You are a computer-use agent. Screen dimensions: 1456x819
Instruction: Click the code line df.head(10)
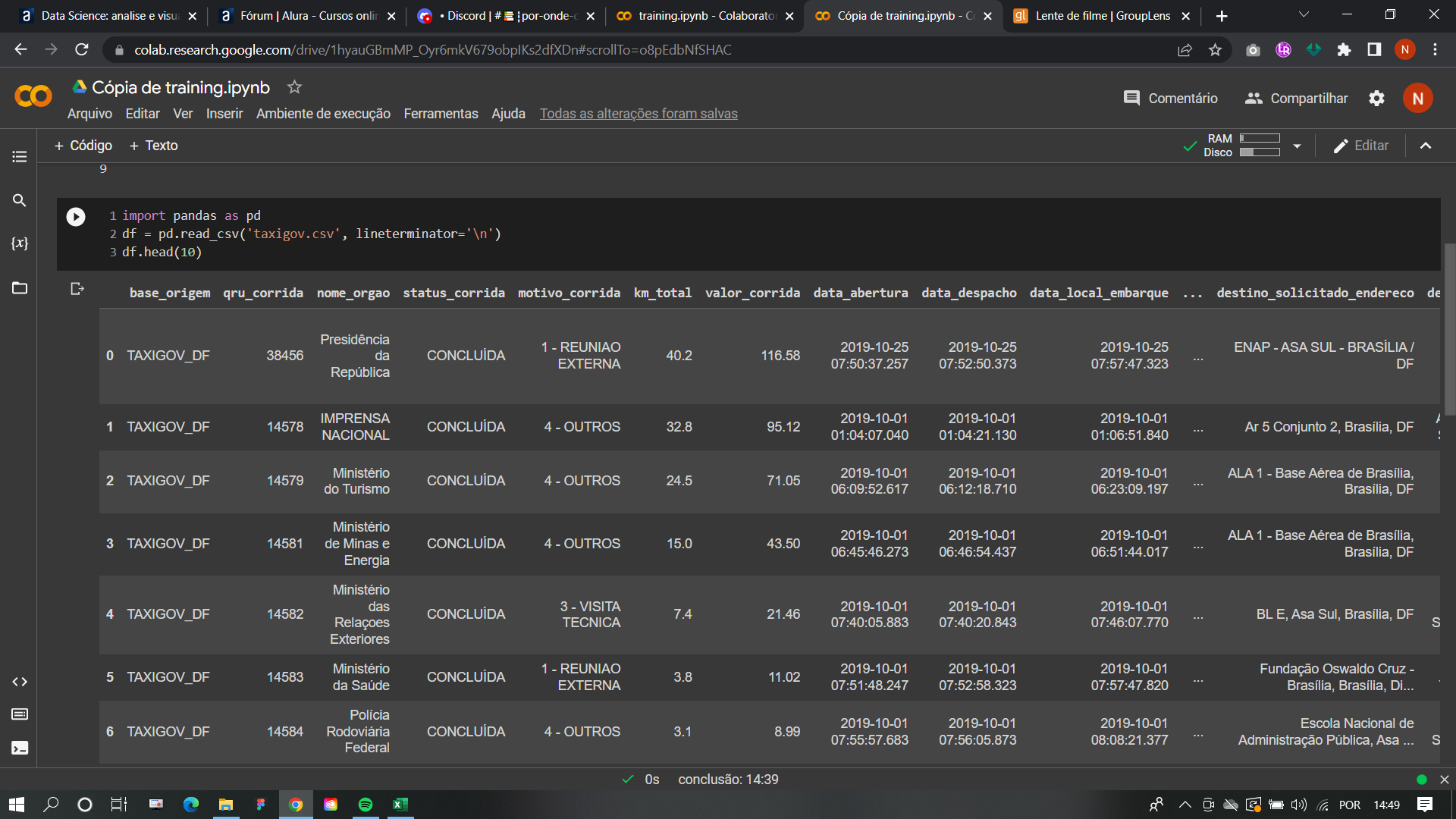tap(162, 252)
